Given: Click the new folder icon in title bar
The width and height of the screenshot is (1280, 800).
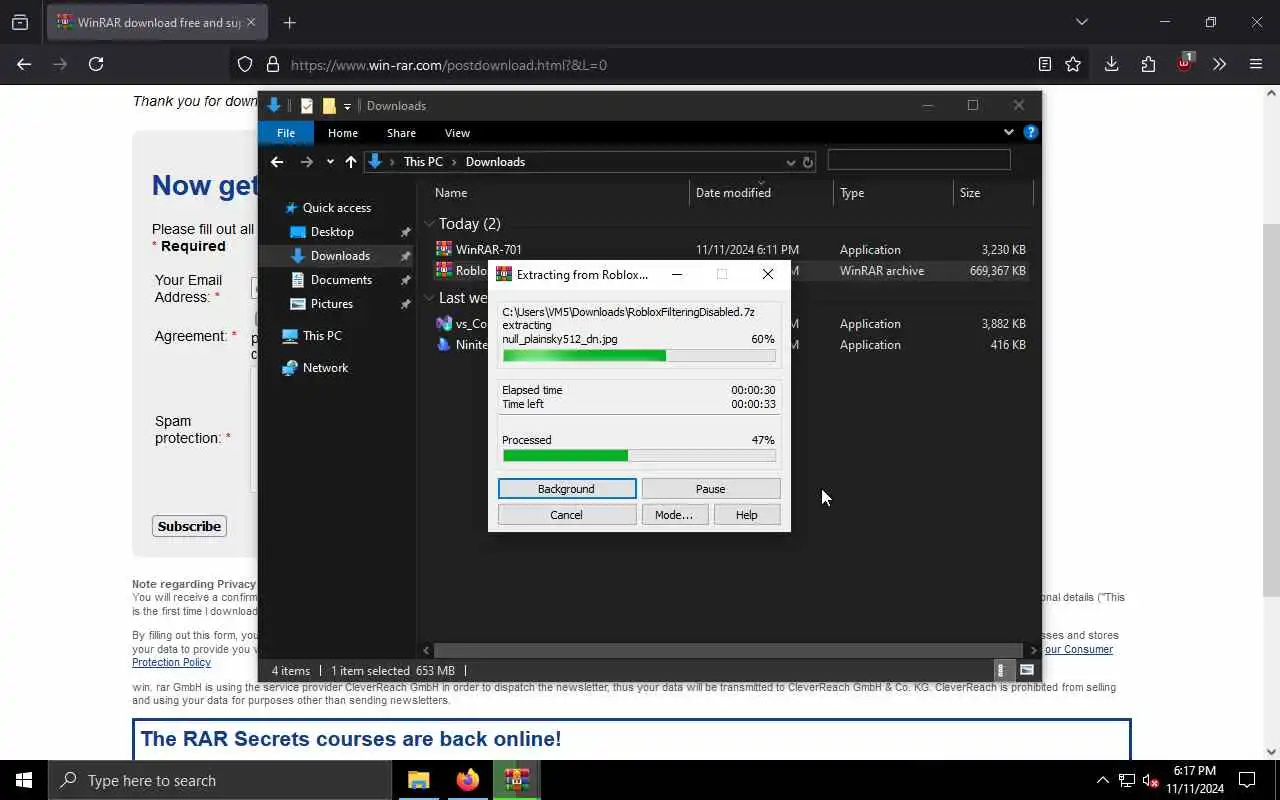Looking at the screenshot, I should [x=329, y=106].
